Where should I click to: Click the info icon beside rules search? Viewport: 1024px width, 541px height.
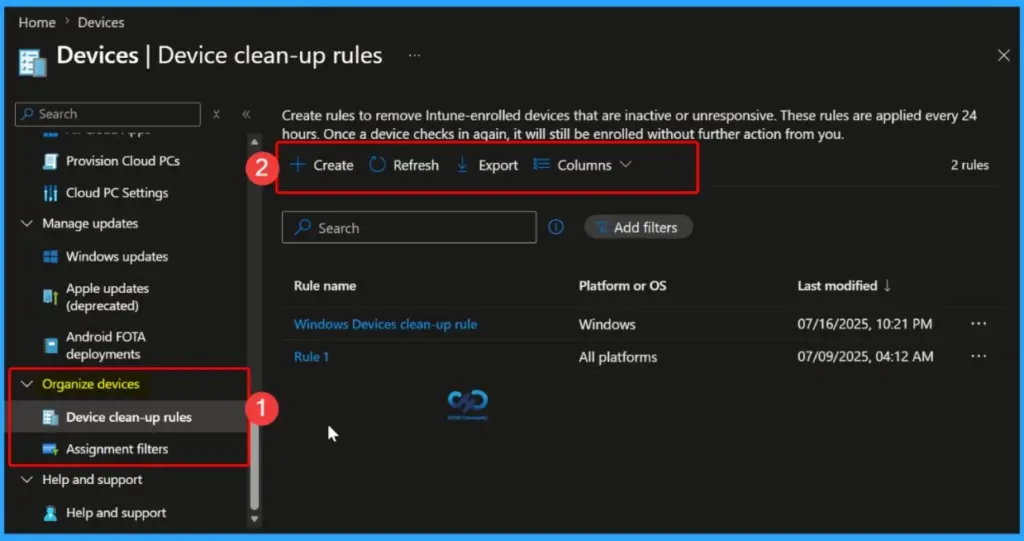tap(556, 227)
